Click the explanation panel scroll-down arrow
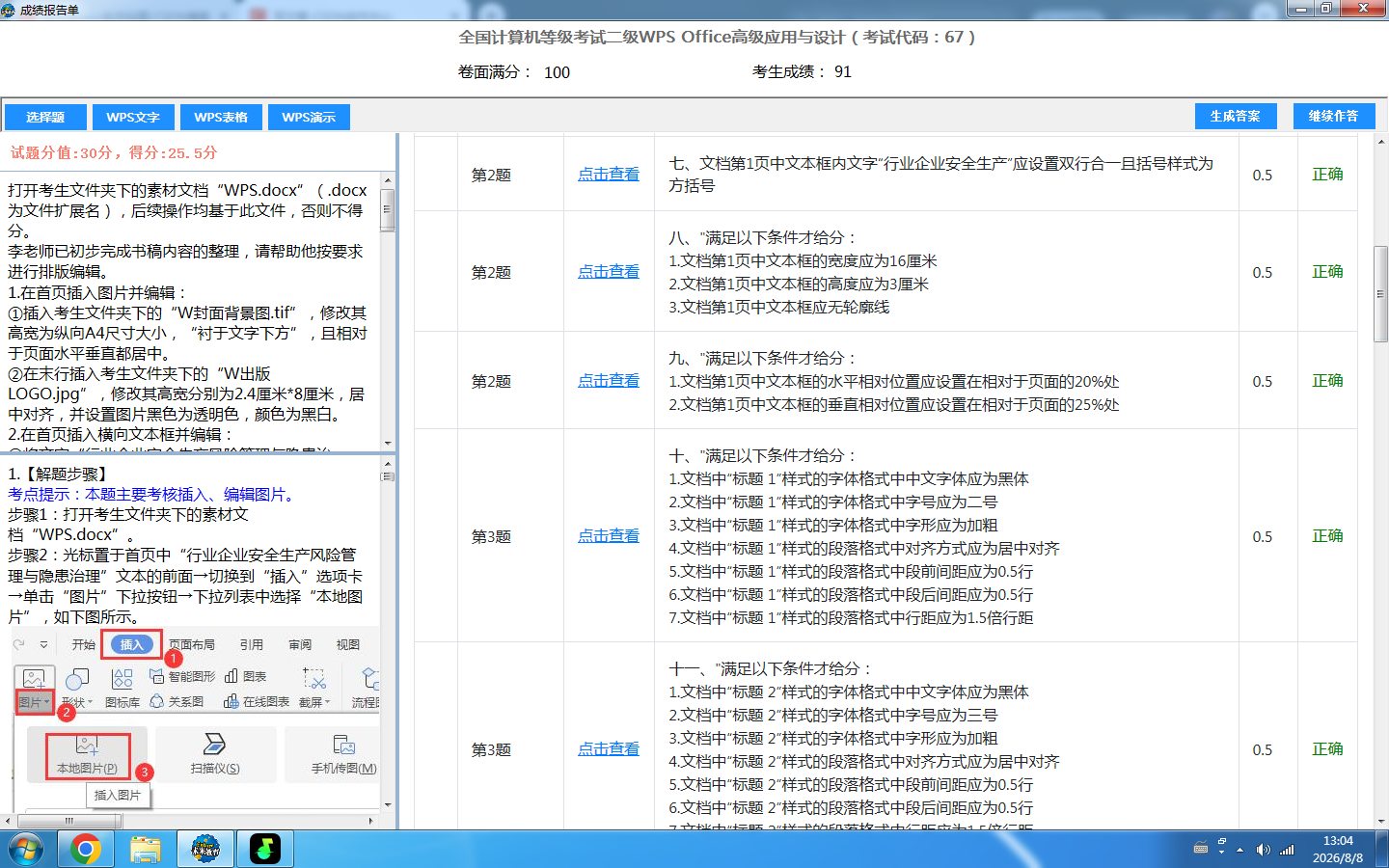Viewport: 1389px width, 868px height. pyautogui.click(x=388, y=804)
